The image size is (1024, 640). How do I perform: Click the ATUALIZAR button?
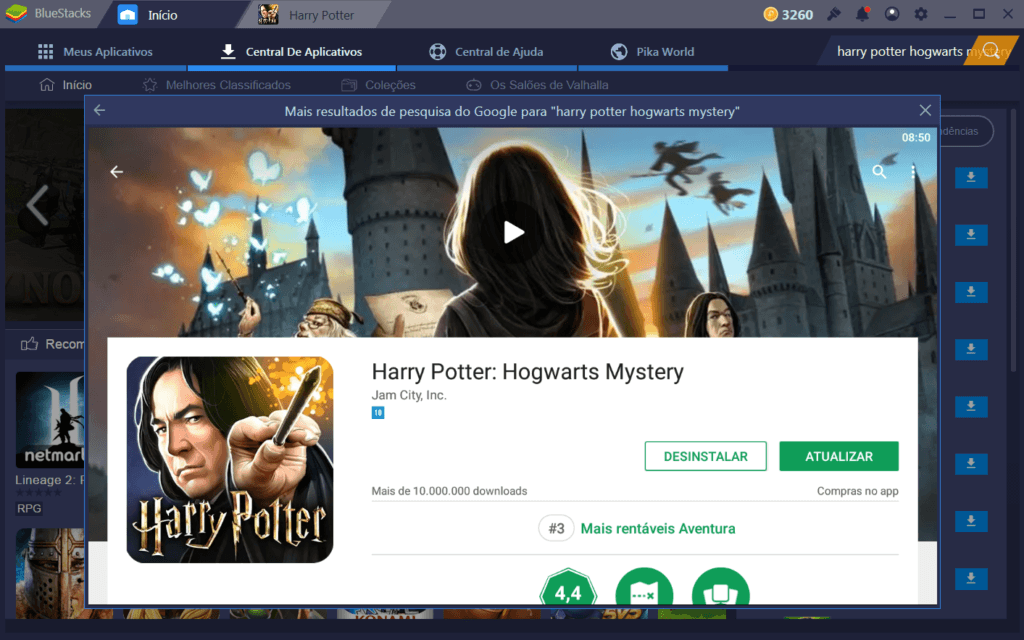pyautogui.click(x=839, y=455)
